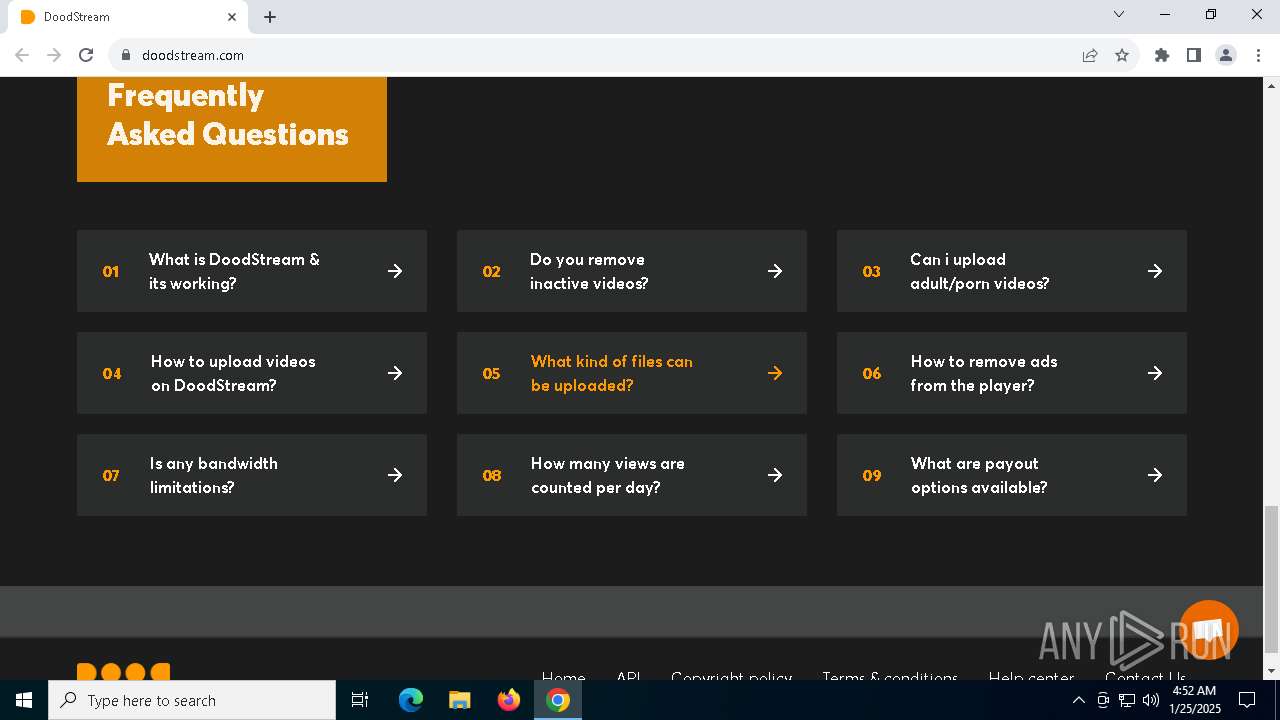Open the Chrome profile avatar
The height and width of the screenshot is (720, 1280).
(x=1226, y=55)
